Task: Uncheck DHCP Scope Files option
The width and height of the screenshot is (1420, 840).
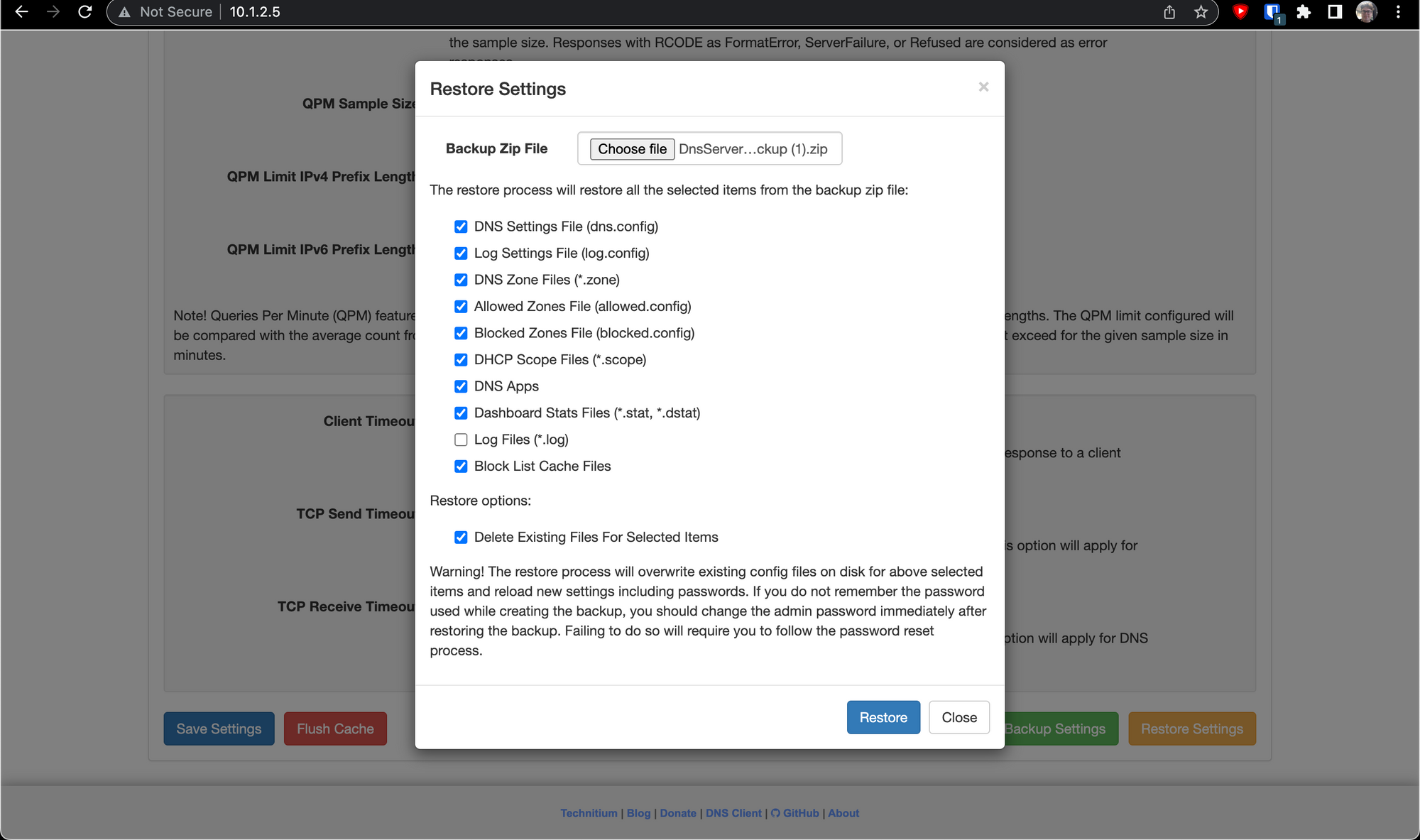Action: pos(461,360)
